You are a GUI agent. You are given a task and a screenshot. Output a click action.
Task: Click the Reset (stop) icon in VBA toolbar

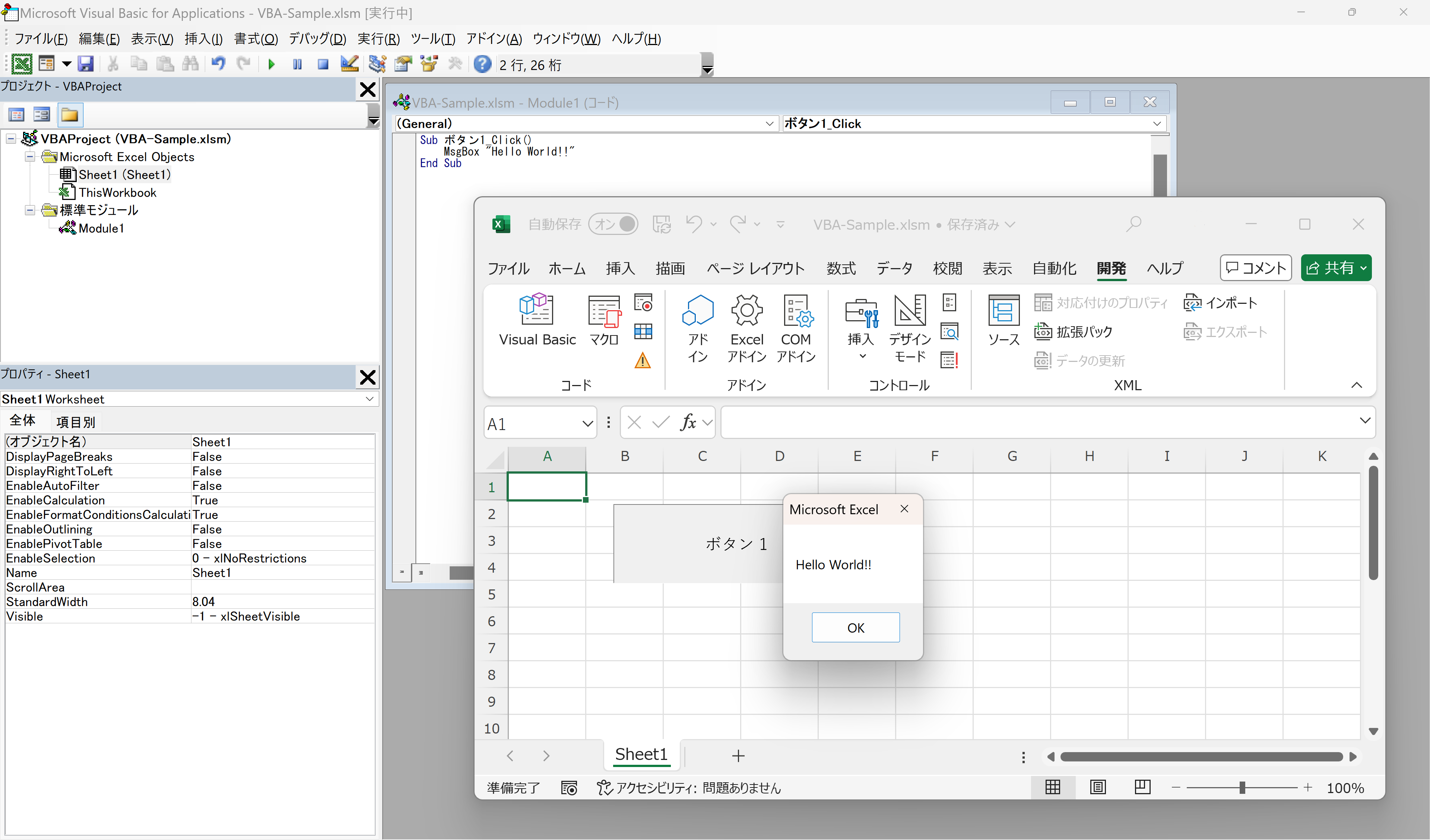click(323, 65)
